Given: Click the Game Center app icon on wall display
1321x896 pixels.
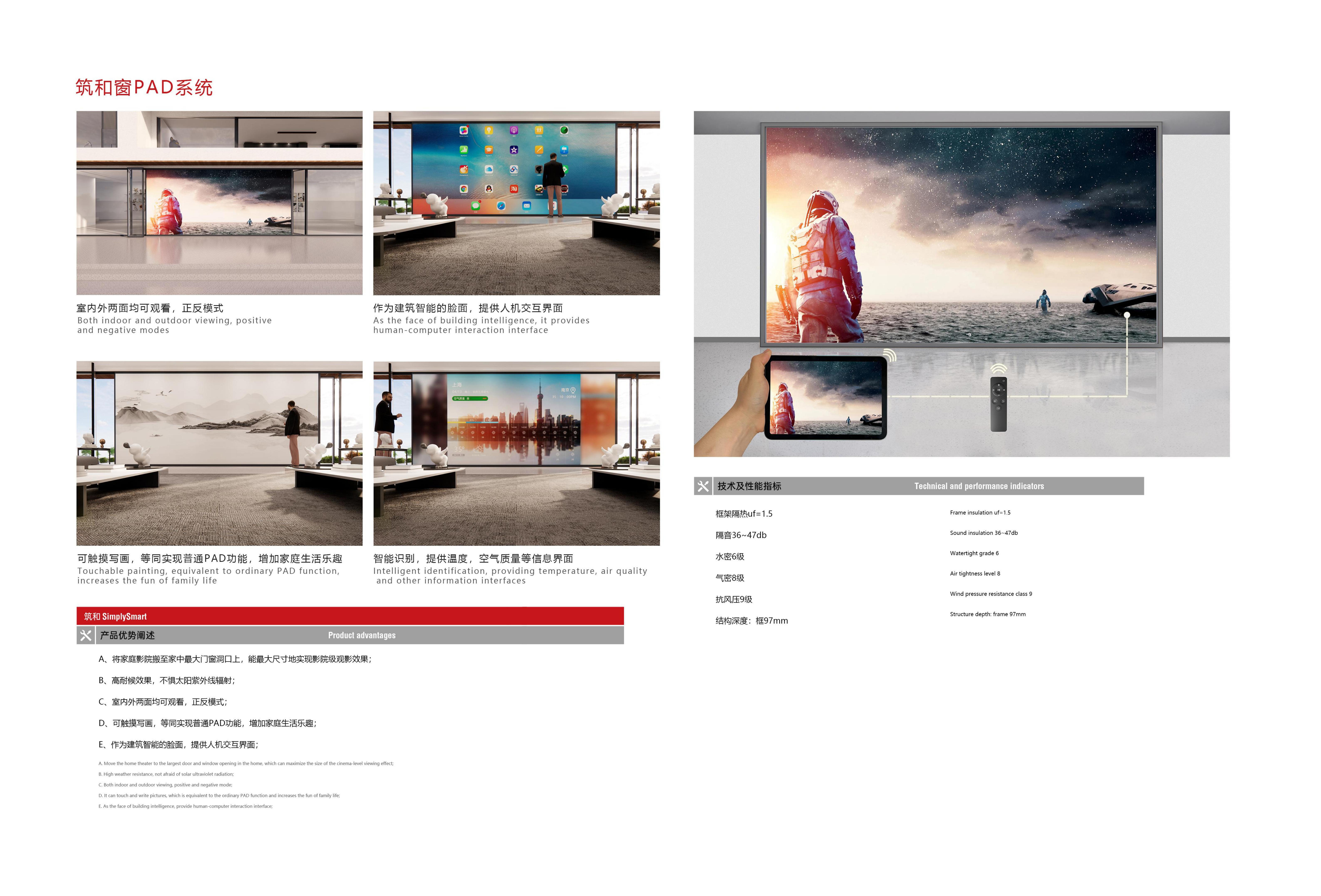Looking at the screenshot, I should (464, 130).
